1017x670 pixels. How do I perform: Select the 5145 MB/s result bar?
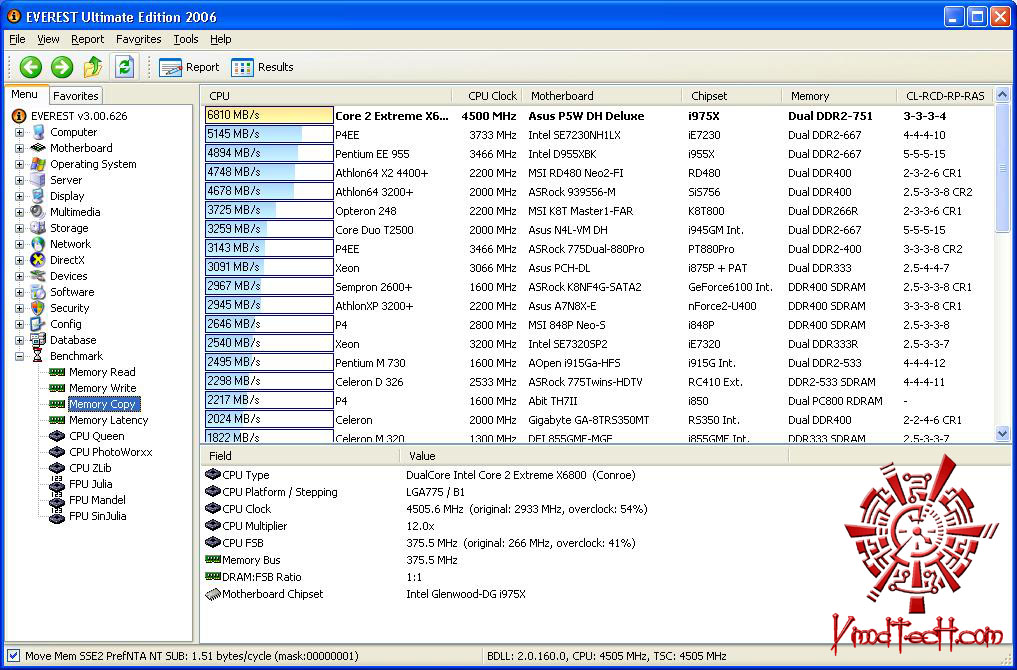(x=269, y=134)
